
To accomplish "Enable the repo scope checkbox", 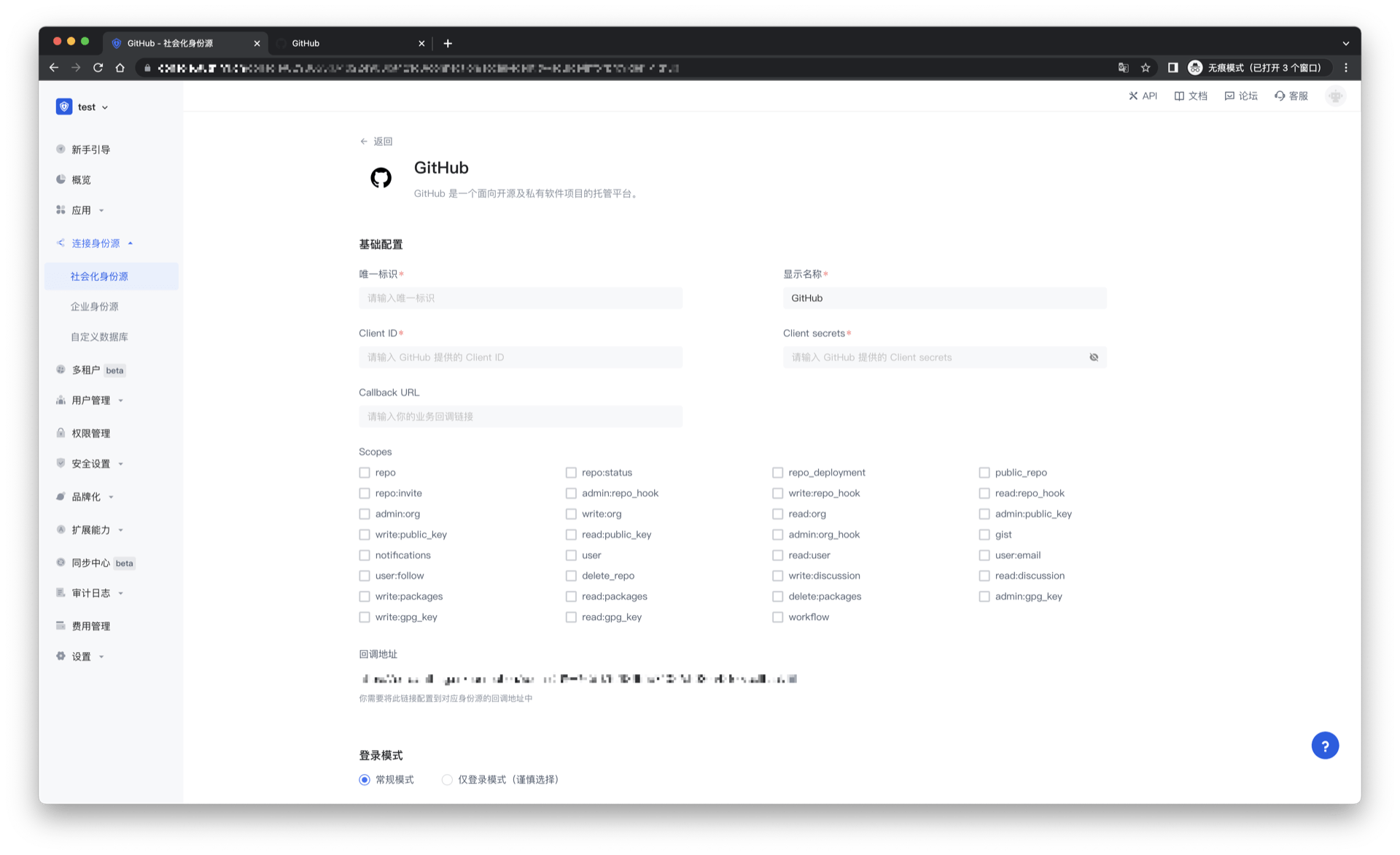I will tap(365, 473).
